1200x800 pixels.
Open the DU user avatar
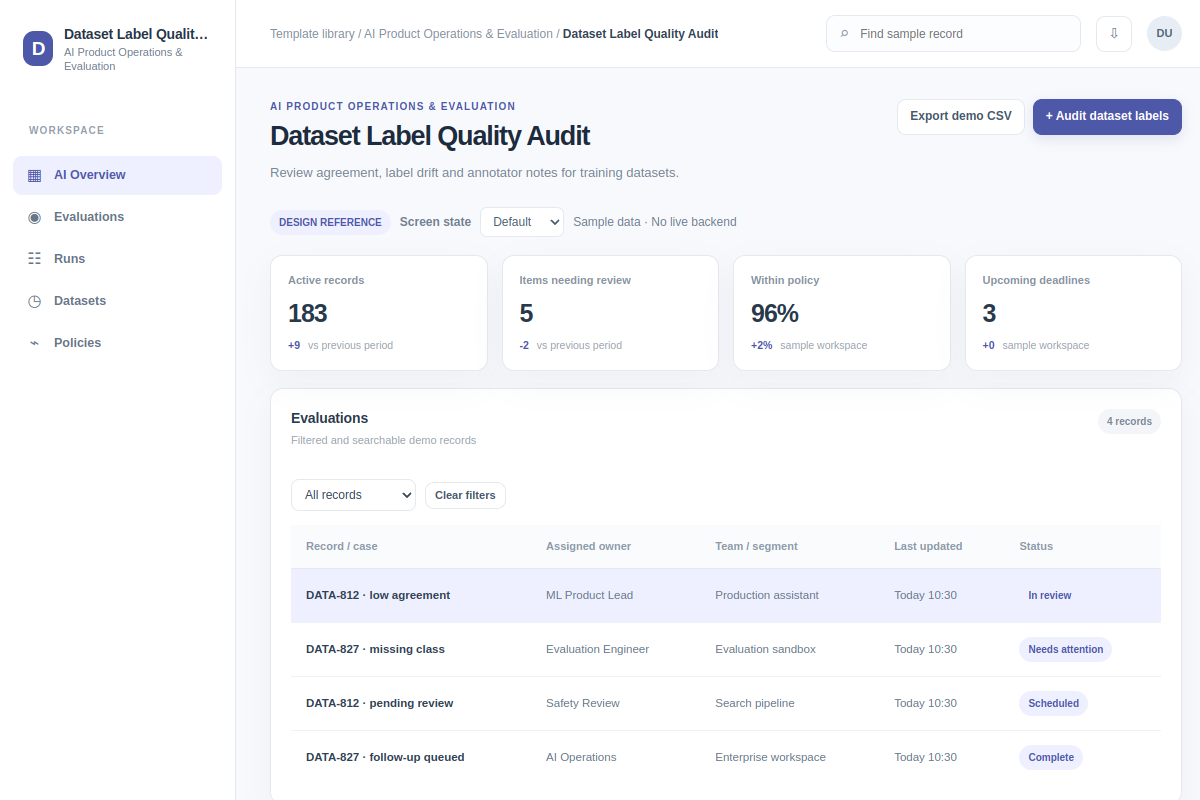point(1164,33)
